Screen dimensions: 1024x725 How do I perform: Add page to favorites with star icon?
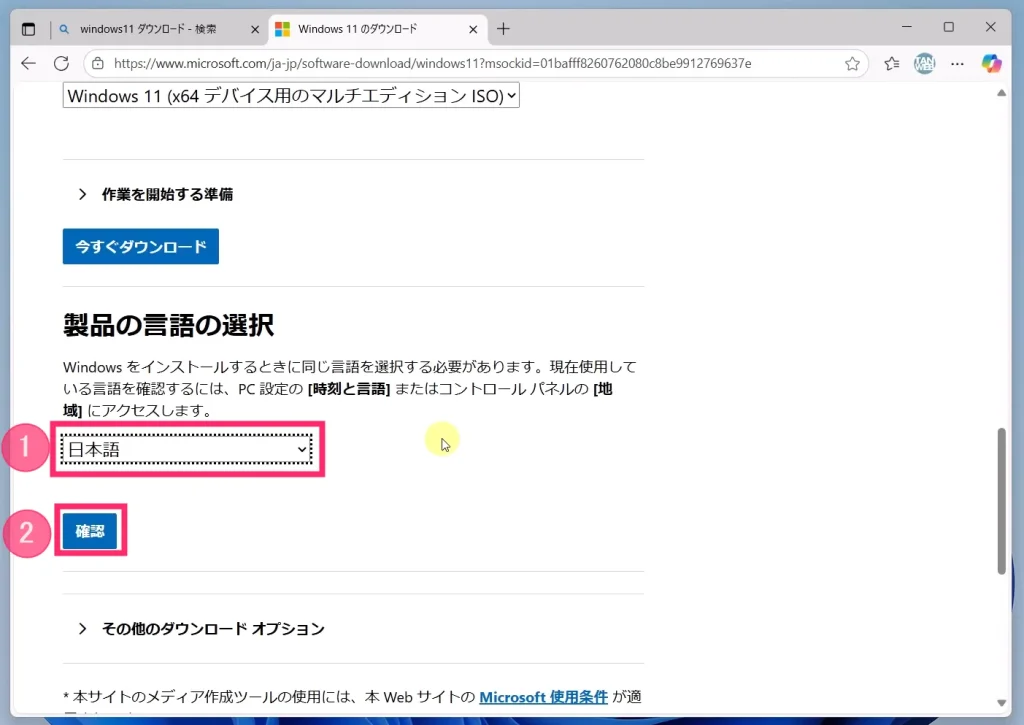(852, 63)
